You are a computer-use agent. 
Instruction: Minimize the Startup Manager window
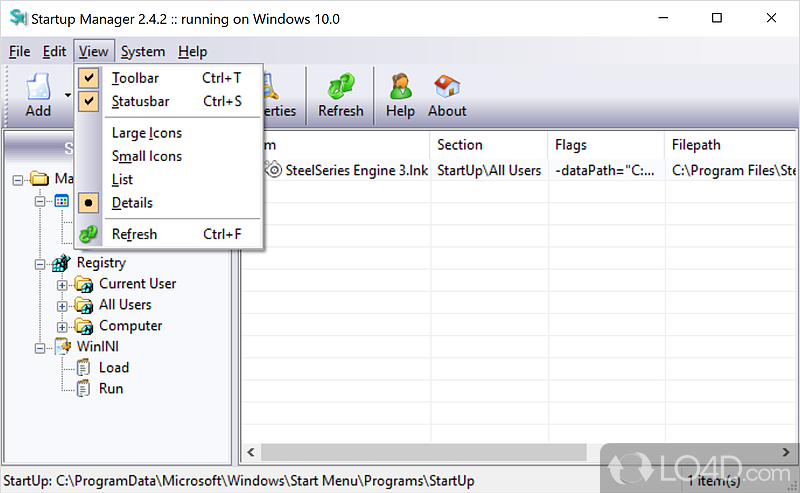pyautogui.click(x=663, y=18)
